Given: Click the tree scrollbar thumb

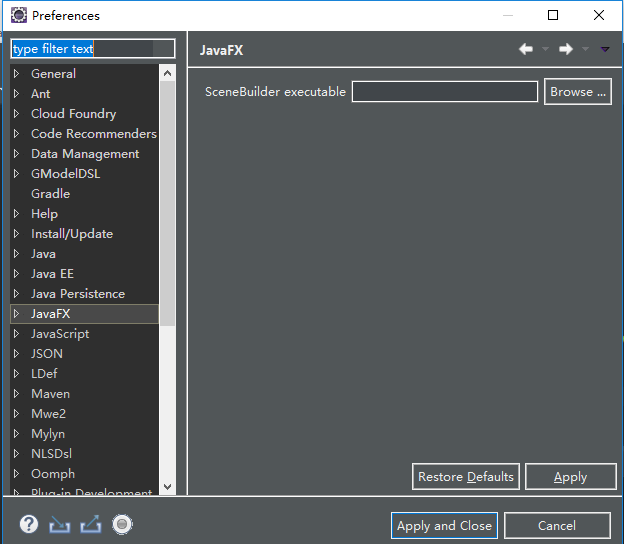Looking at the screenshot, I should pyautogui.click(x=168, y=203).
